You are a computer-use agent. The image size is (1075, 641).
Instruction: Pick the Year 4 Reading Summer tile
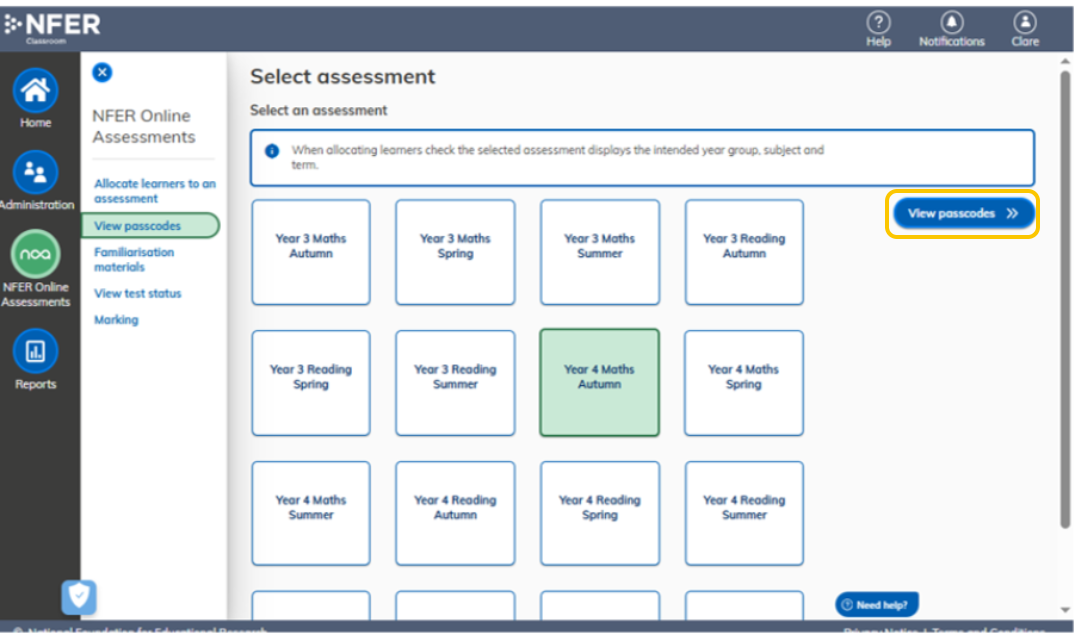744,513
